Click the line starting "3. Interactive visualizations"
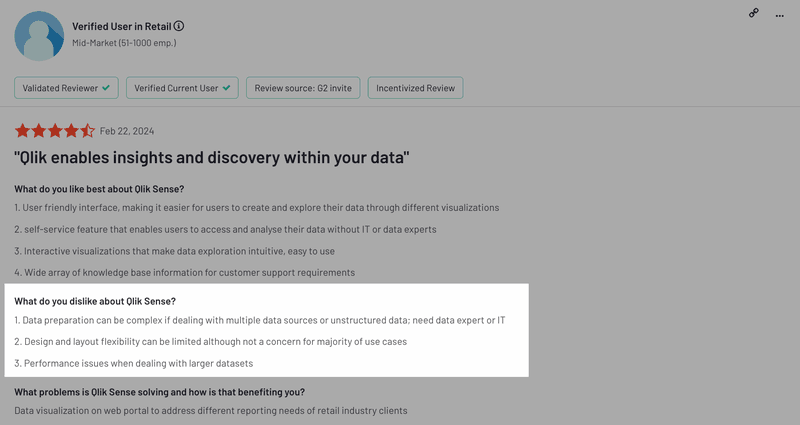The height and width of the screenshot is (425, 800). 174,251
